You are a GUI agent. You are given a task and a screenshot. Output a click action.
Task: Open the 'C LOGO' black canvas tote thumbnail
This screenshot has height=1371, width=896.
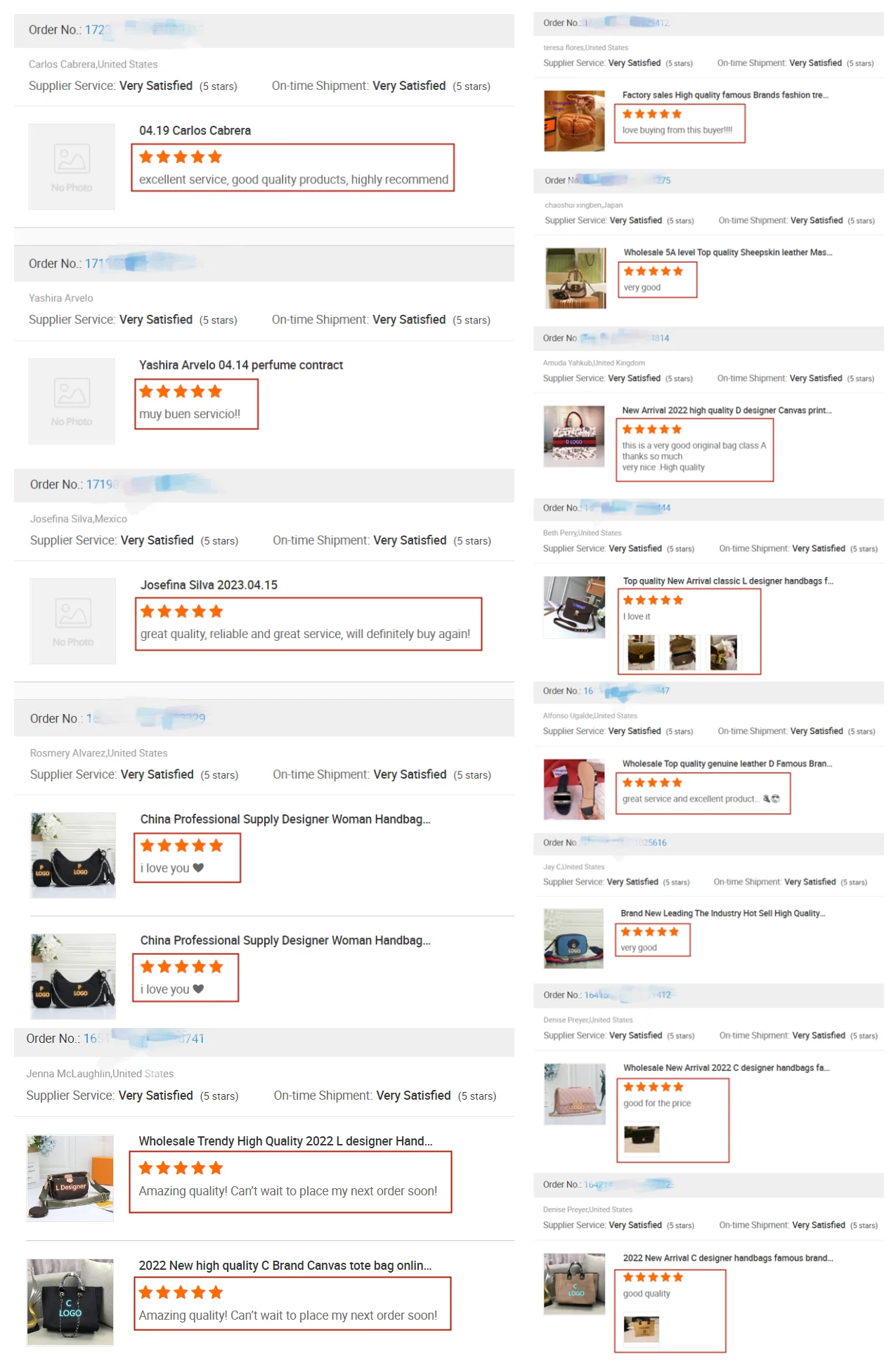70,1302
